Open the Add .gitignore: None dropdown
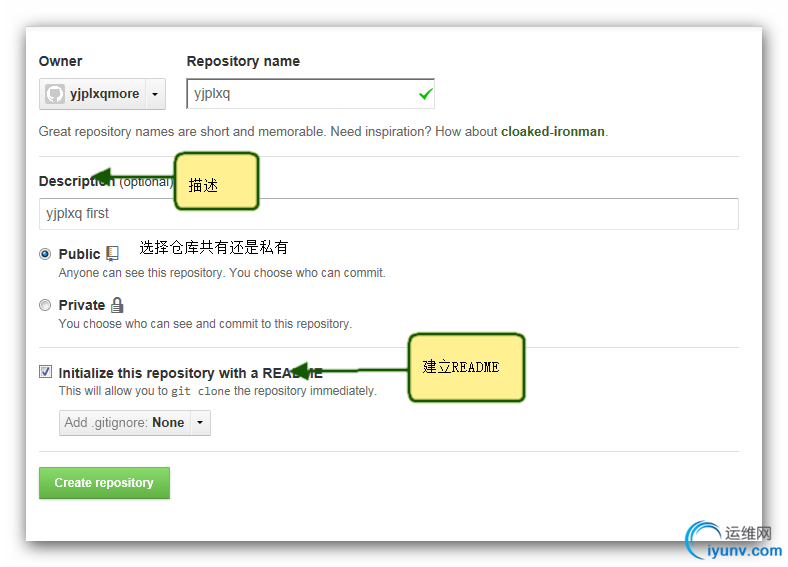The image size is (788, 567). pyautogui.click(x=135, y=423)
